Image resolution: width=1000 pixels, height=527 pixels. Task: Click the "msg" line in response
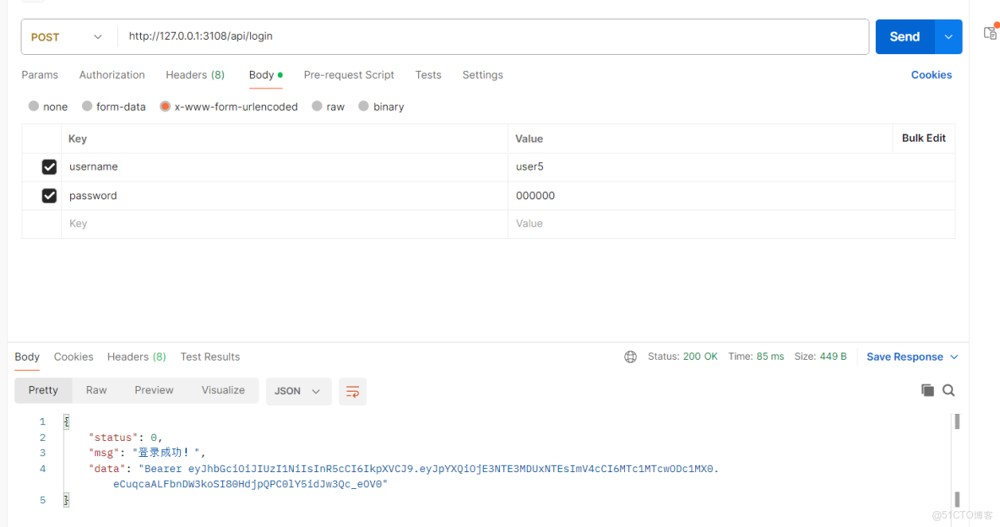(x=147, y=452)
